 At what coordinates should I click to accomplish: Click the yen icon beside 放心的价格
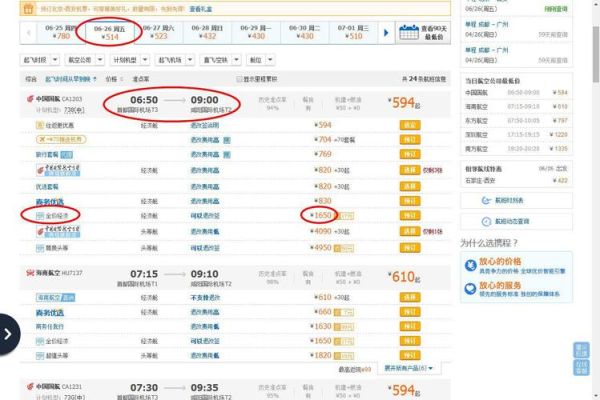pos(470,265)
